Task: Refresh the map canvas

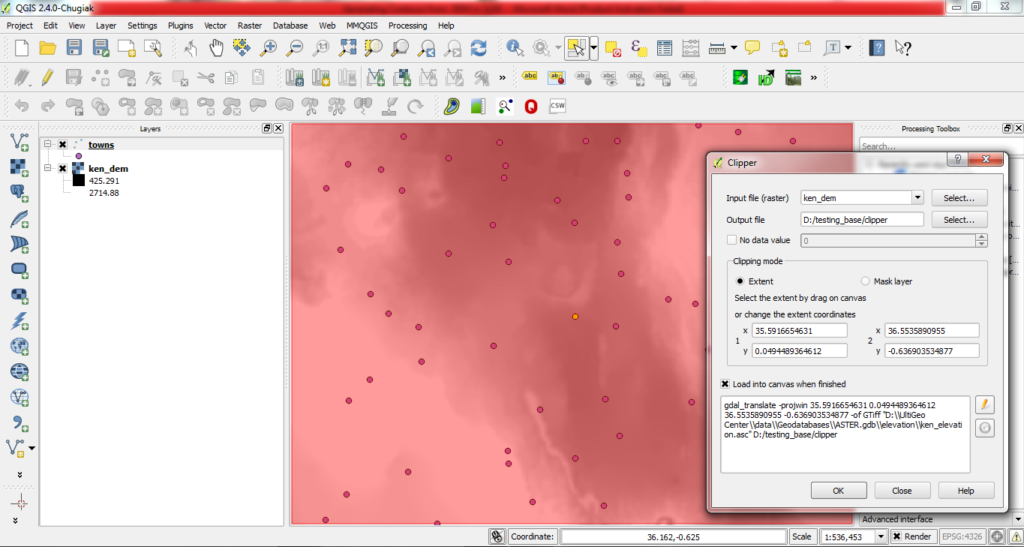Action: [479, 48]
